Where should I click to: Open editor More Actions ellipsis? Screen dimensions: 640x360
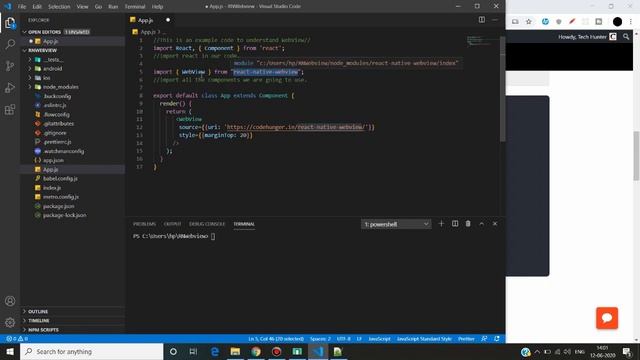point(495,20)
